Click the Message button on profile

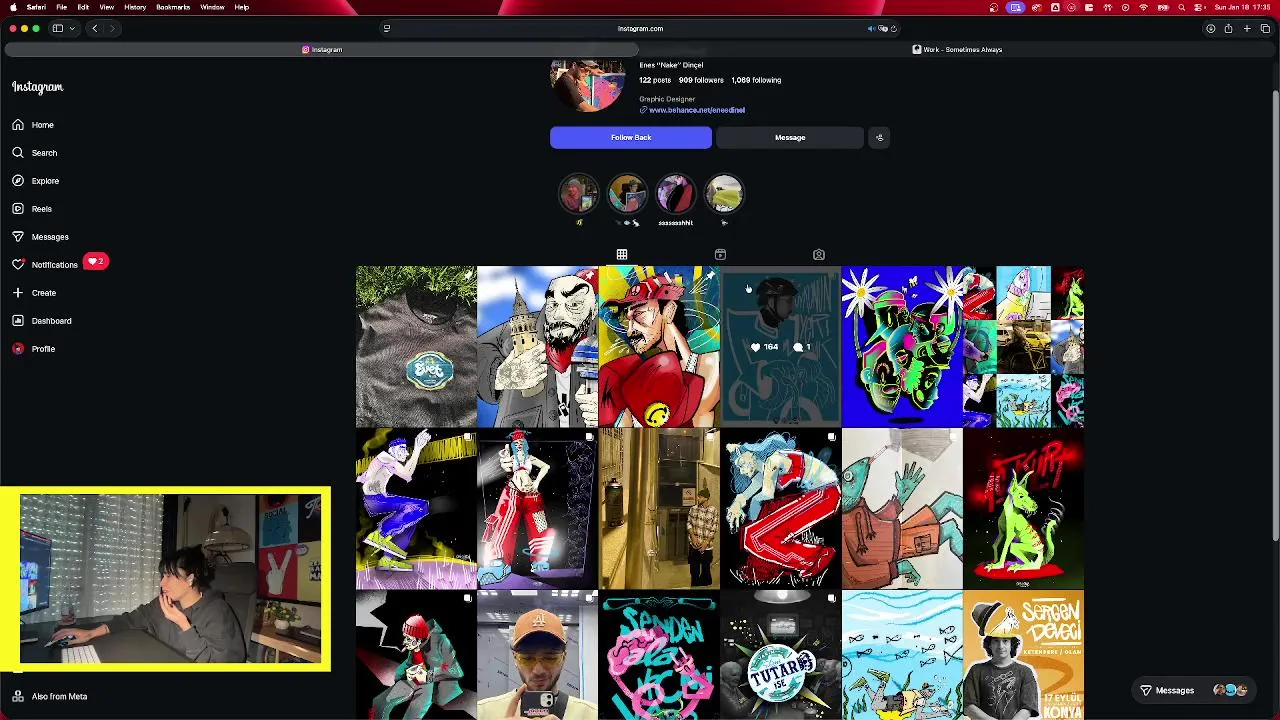pyautogui.click(x=790, y=138)
